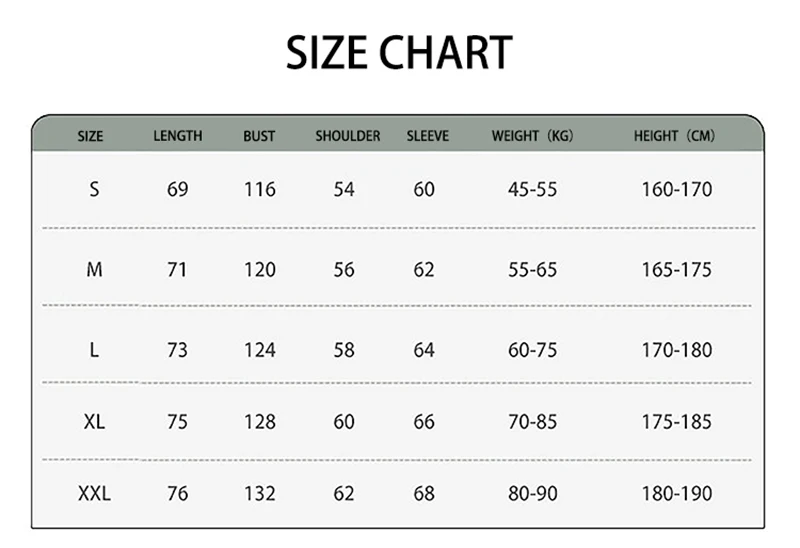Click the XXL size row label
Screen dimensions: 800x548
(x=95, y=494)
